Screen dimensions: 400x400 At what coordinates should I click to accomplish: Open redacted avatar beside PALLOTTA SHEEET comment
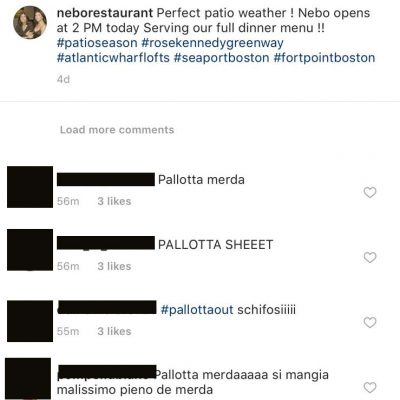click(x=30, y=250)
